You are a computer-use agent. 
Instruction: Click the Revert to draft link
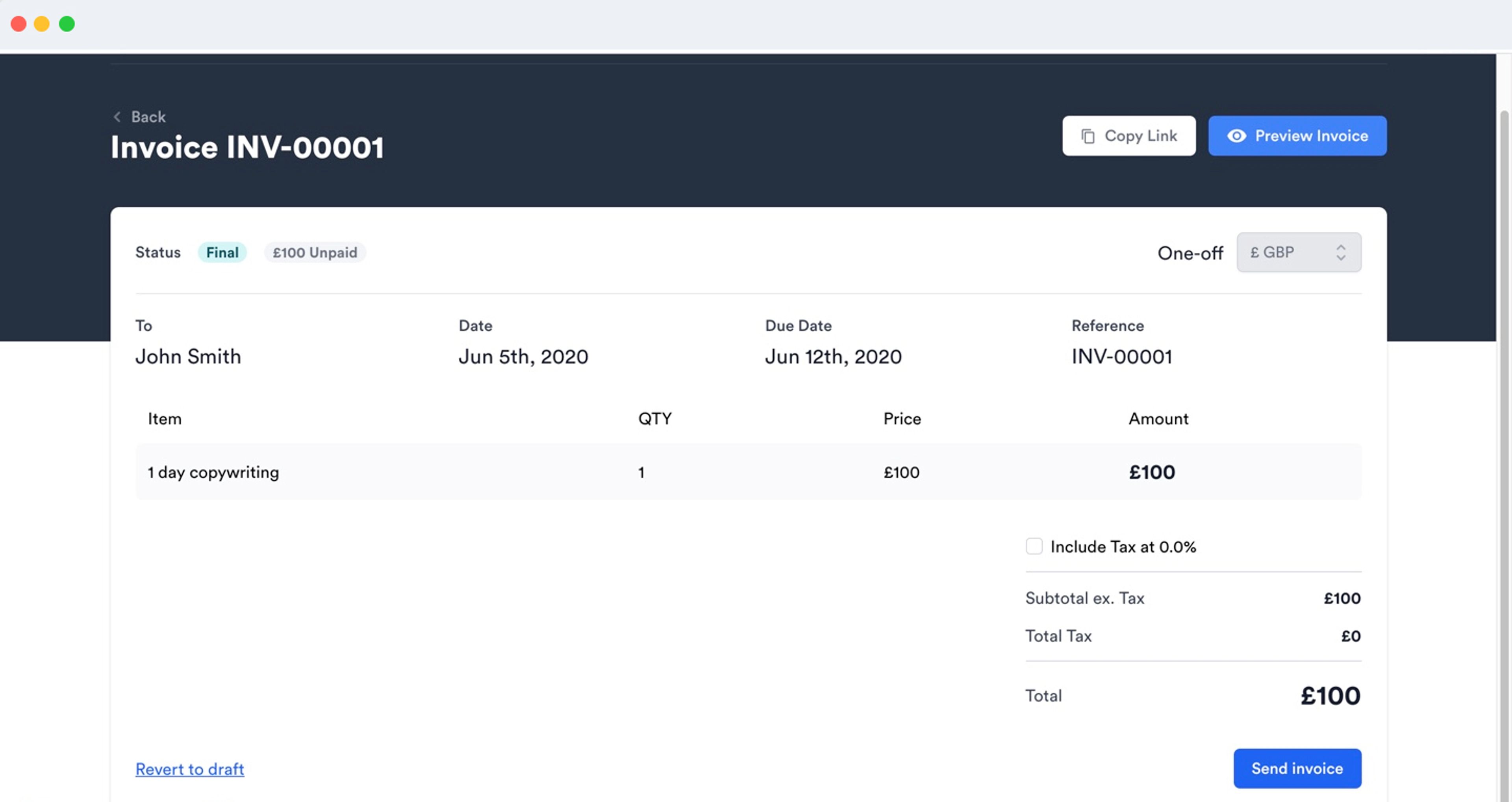click(189, 769)
